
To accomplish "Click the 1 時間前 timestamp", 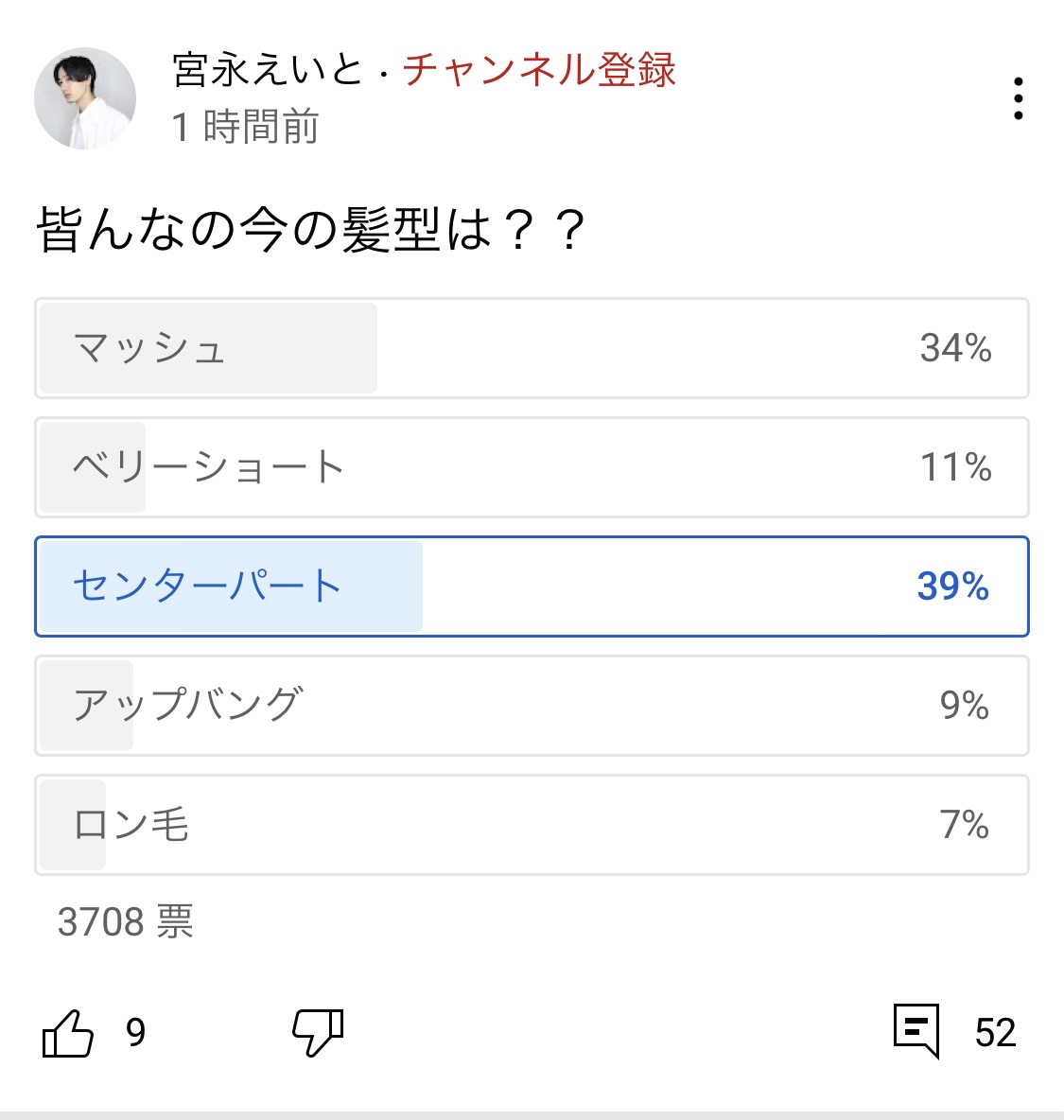I will click(245, 127).
